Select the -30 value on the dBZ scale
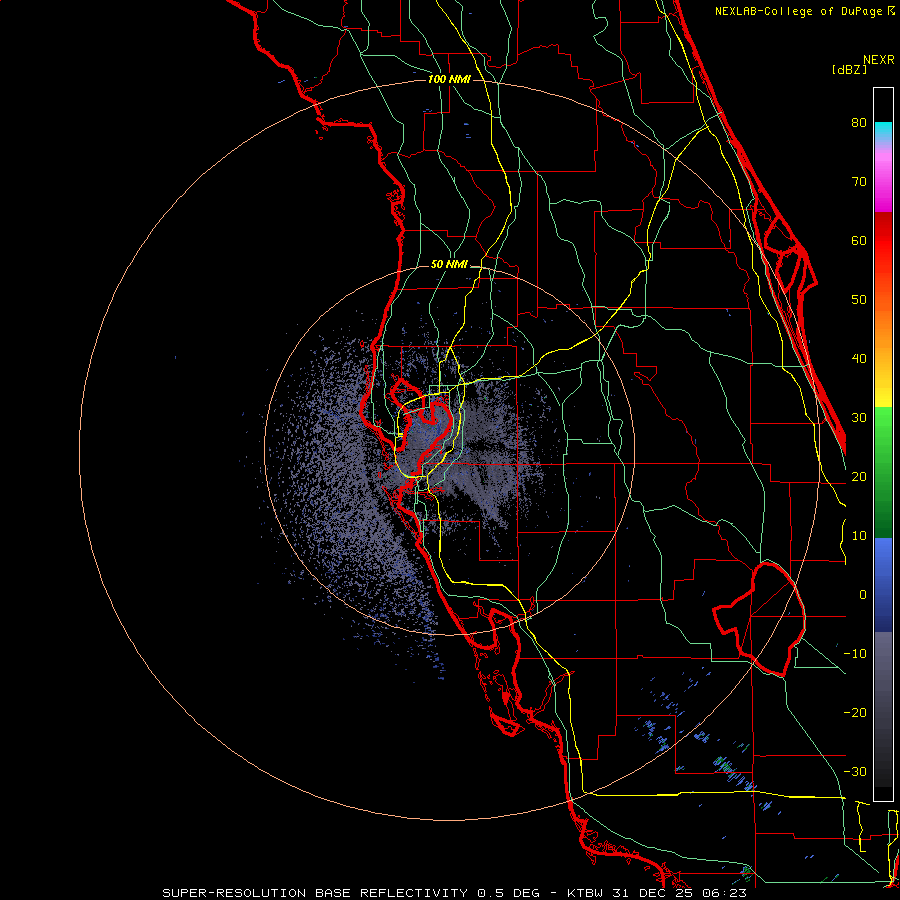 pos(855,772)
